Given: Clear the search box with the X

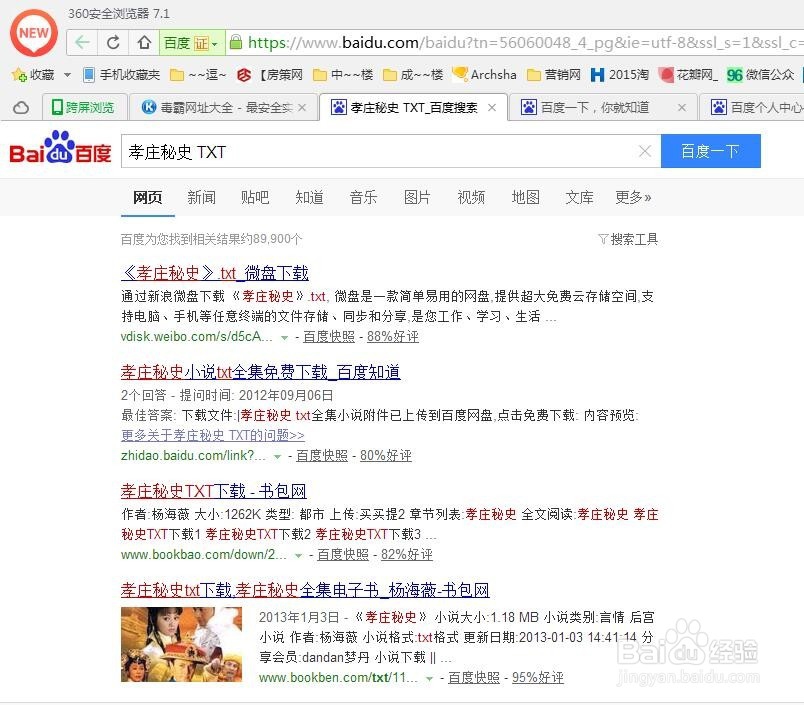Looking at the screenshot, I should click(x=645, y=151).
